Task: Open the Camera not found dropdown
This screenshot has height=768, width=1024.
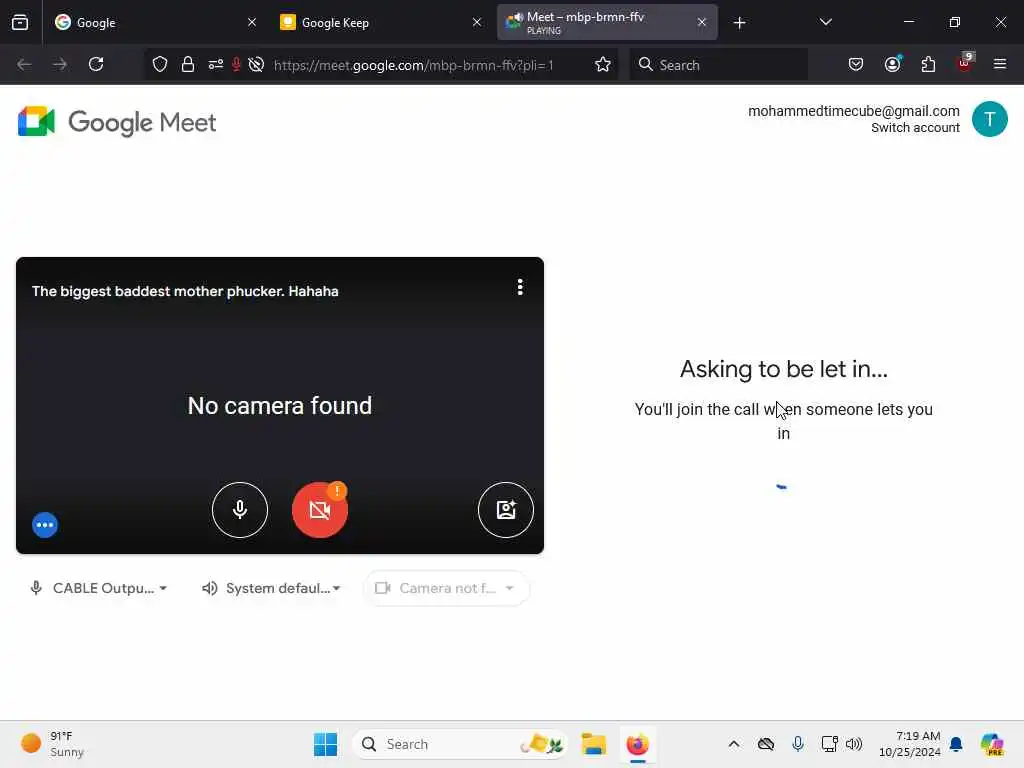Action: (x=446, y=588)
